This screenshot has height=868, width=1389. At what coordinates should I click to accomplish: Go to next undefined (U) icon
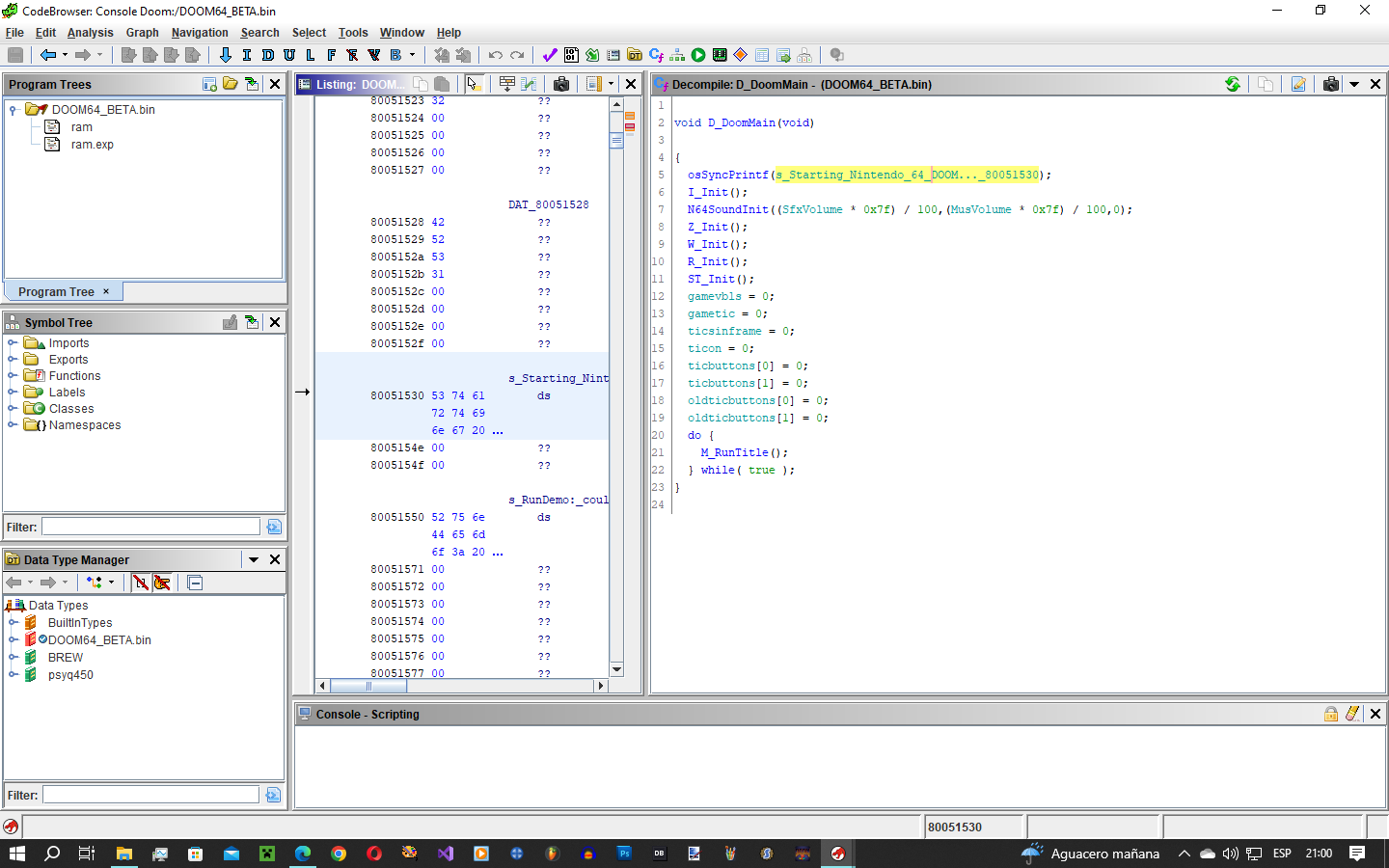tap(289, 55)
